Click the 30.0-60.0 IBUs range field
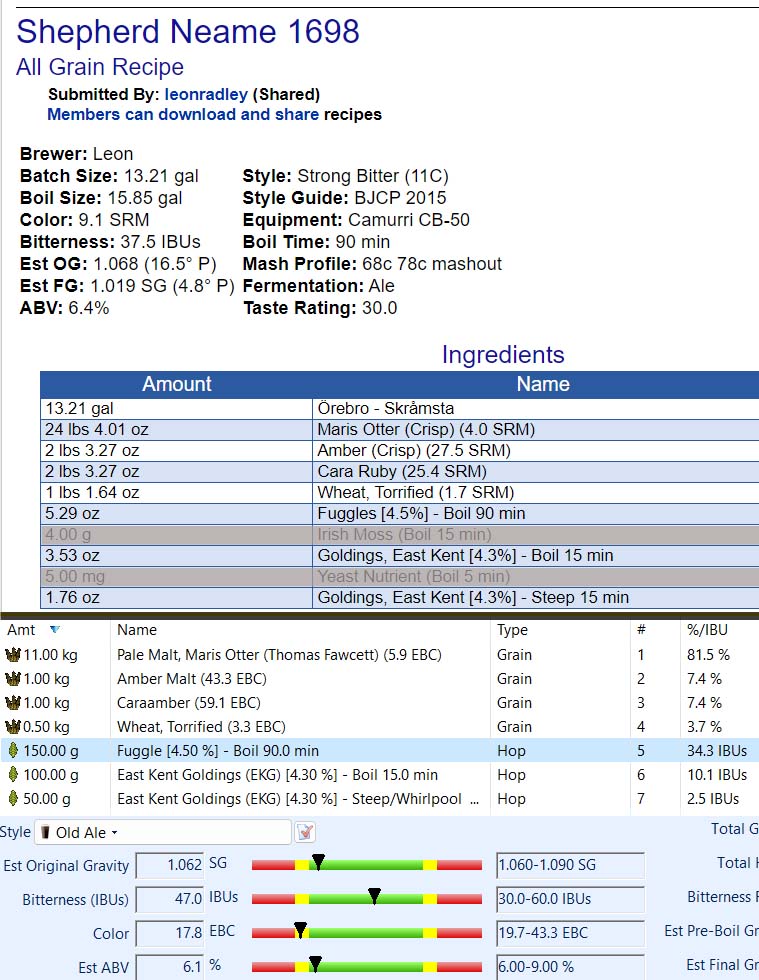Screen dimensions: 759x980 (570, 899)
